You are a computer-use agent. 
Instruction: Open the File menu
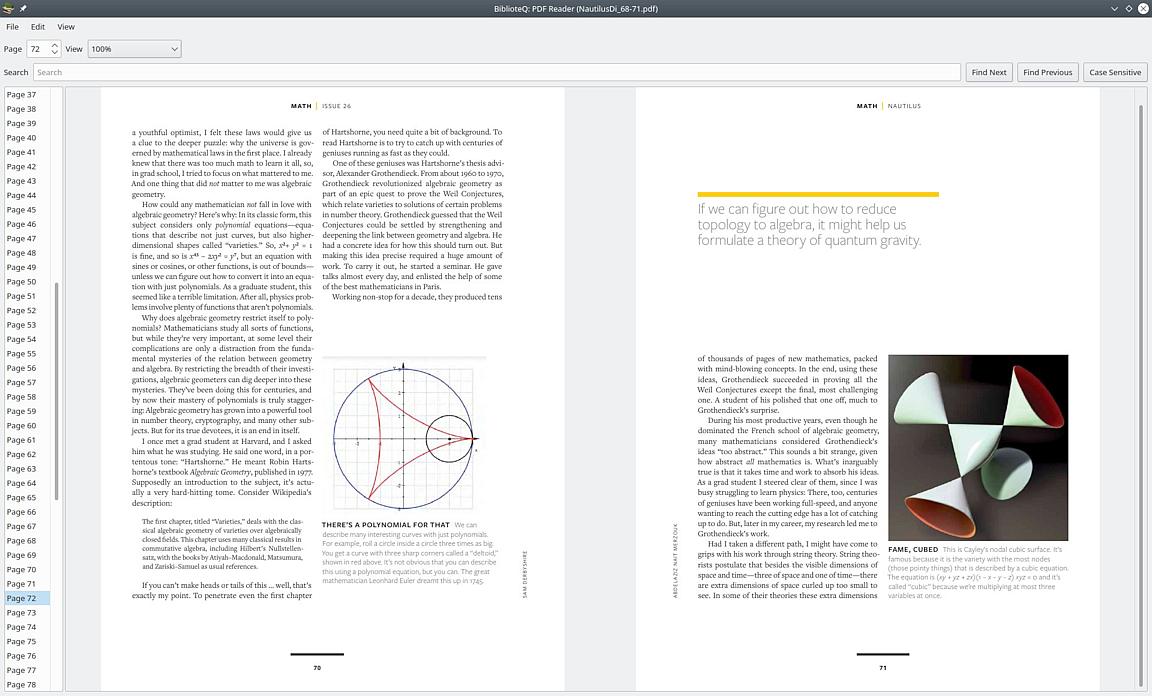(x=12, y=26)
